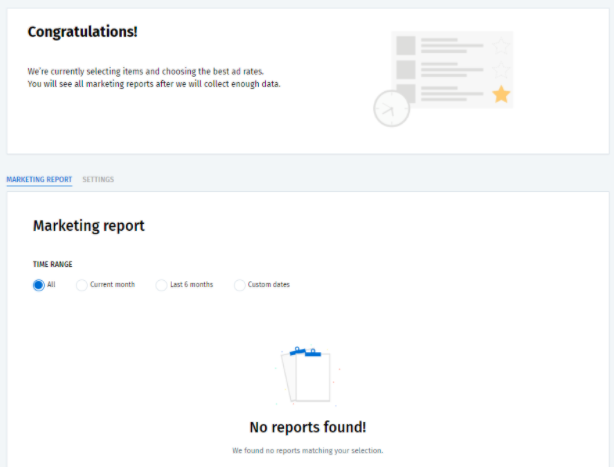Viewport: 614px width, 467px height.
Task: Click the Marketing report heading
Action: 89,226
